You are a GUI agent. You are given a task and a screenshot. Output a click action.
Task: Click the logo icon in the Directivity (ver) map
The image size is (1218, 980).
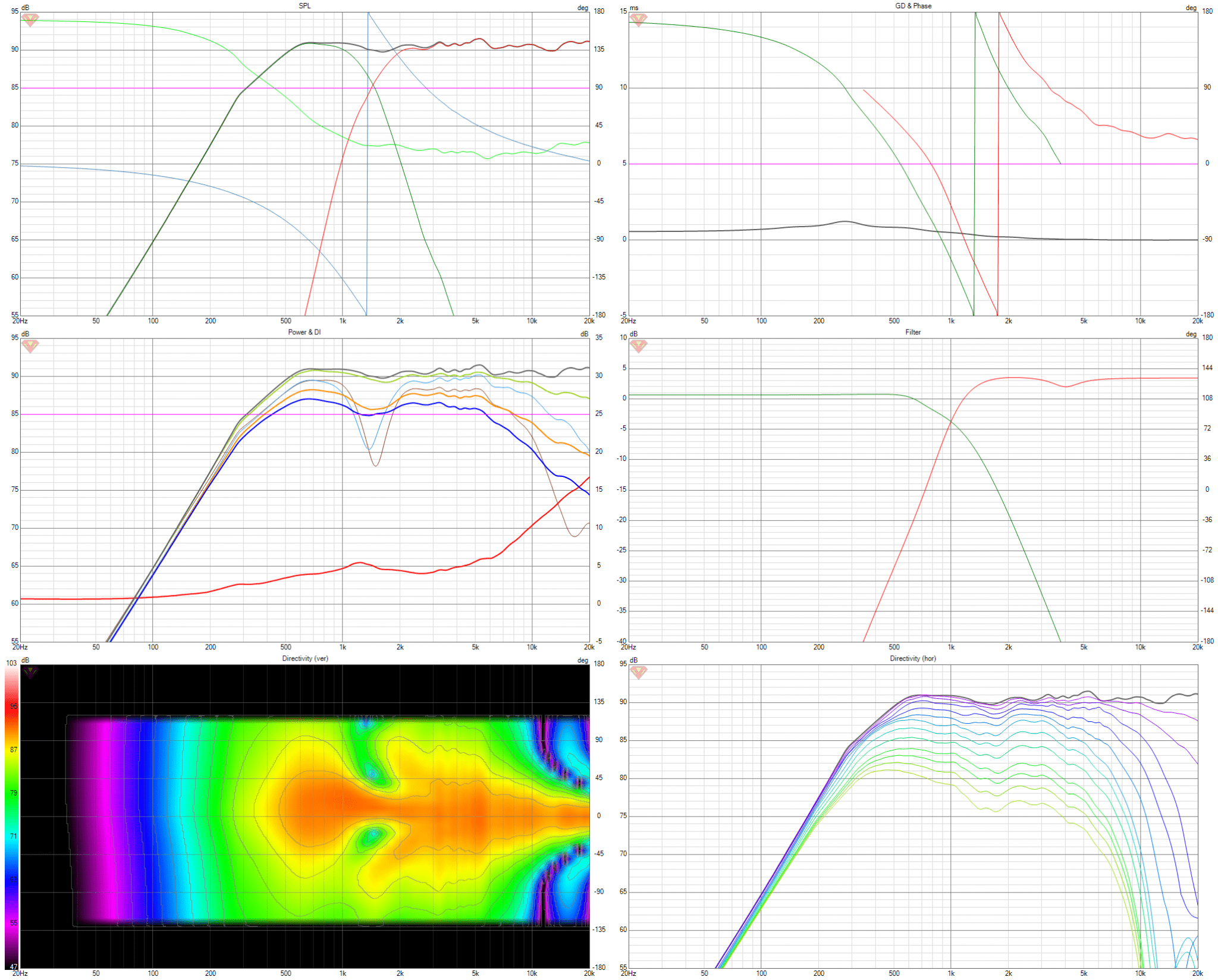(x=30, y=673)
